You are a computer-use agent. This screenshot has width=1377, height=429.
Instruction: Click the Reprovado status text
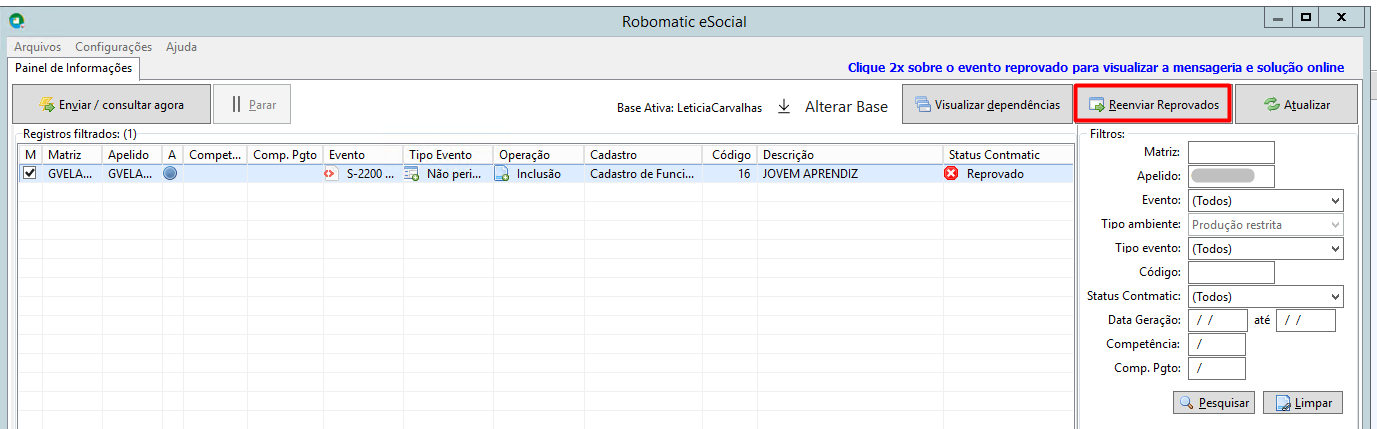[x=995, y=174]
